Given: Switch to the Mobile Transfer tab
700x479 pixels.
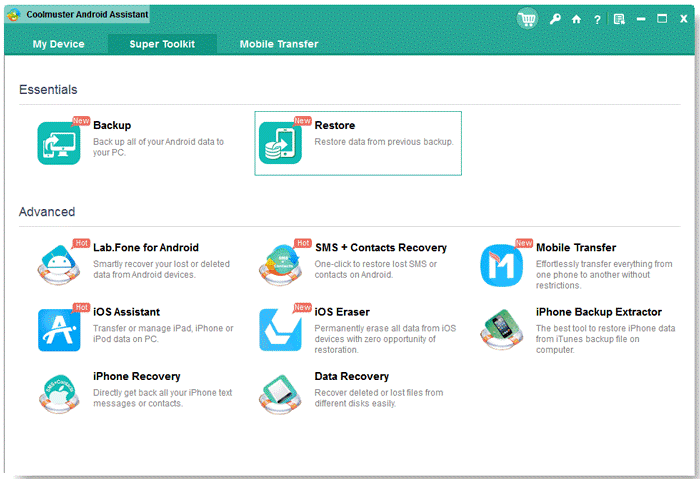Looking at the screenshot, I should [x=279, y=44].
